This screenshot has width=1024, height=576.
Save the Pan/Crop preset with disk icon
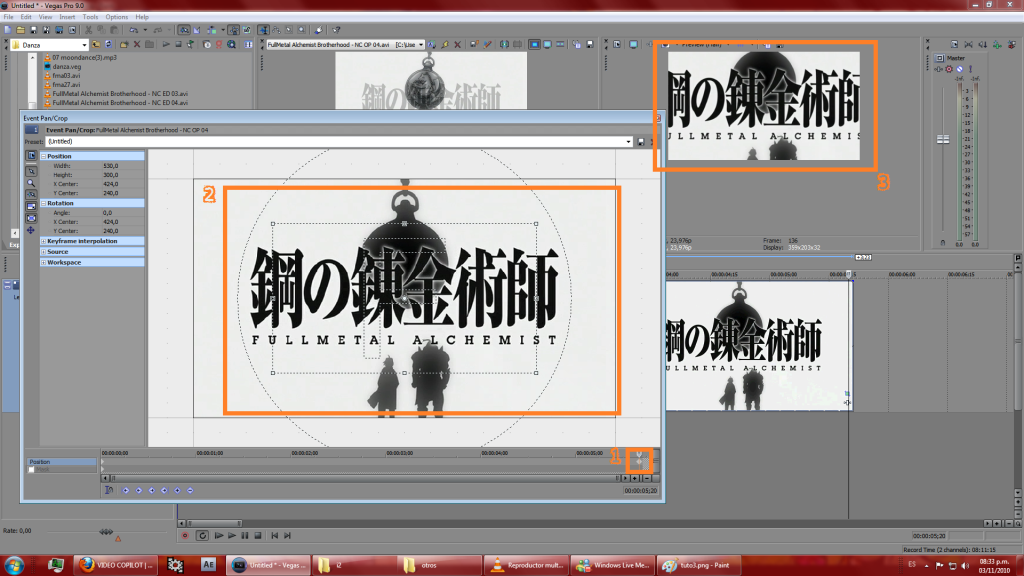[641, 142]
